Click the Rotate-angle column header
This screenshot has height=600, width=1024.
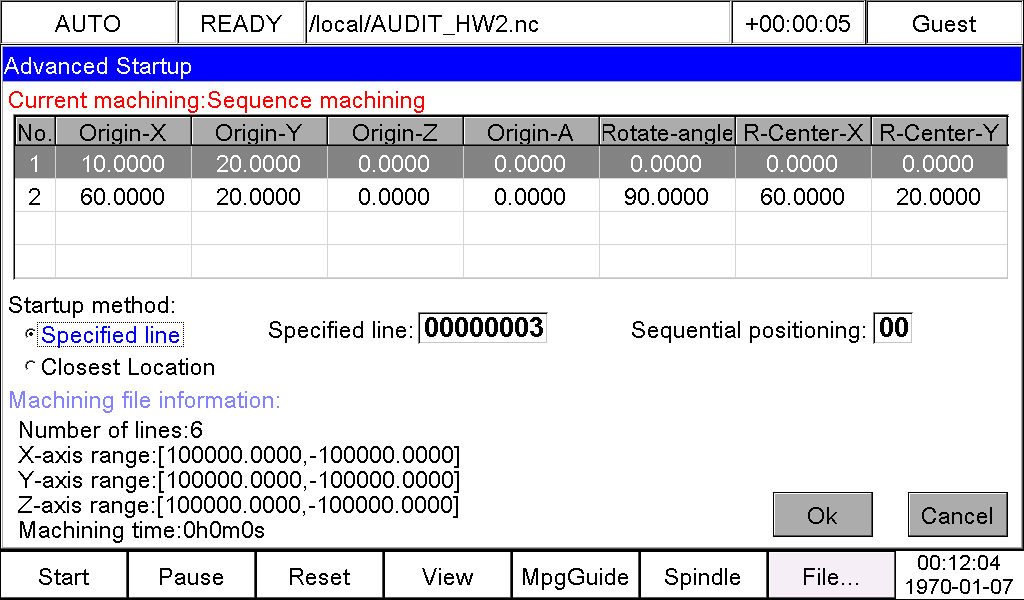(666, 132)
